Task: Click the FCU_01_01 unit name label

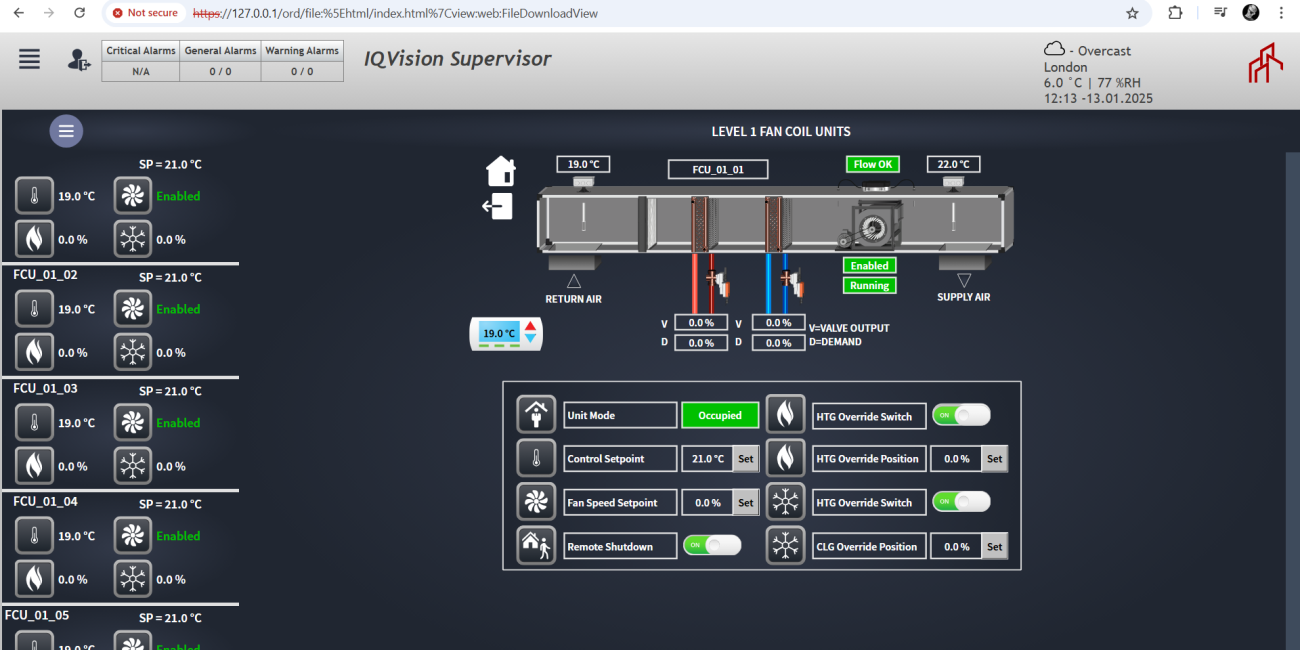Action: (x=718, y=170)
